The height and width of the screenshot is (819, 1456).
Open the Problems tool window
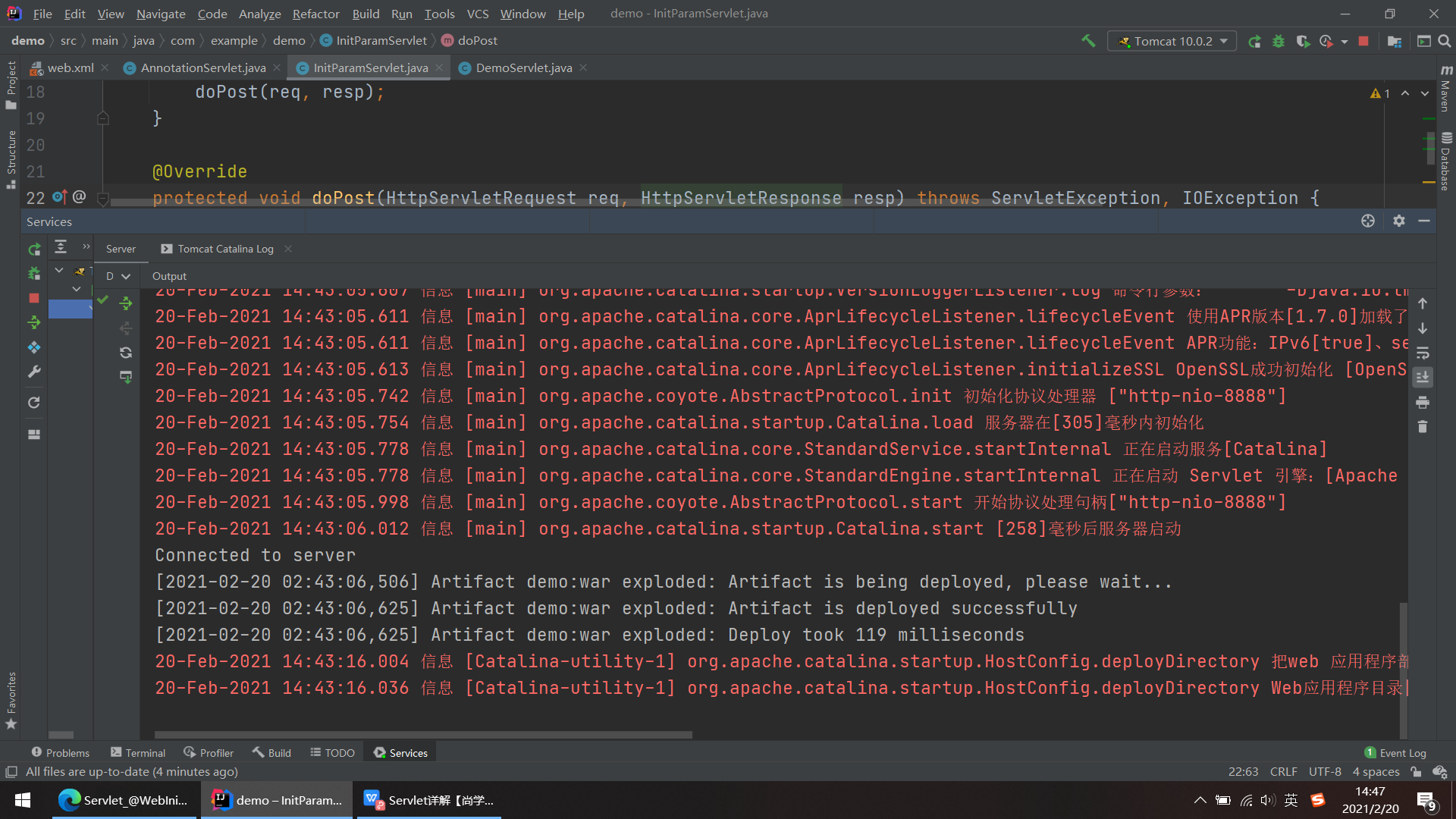[60, 753]
